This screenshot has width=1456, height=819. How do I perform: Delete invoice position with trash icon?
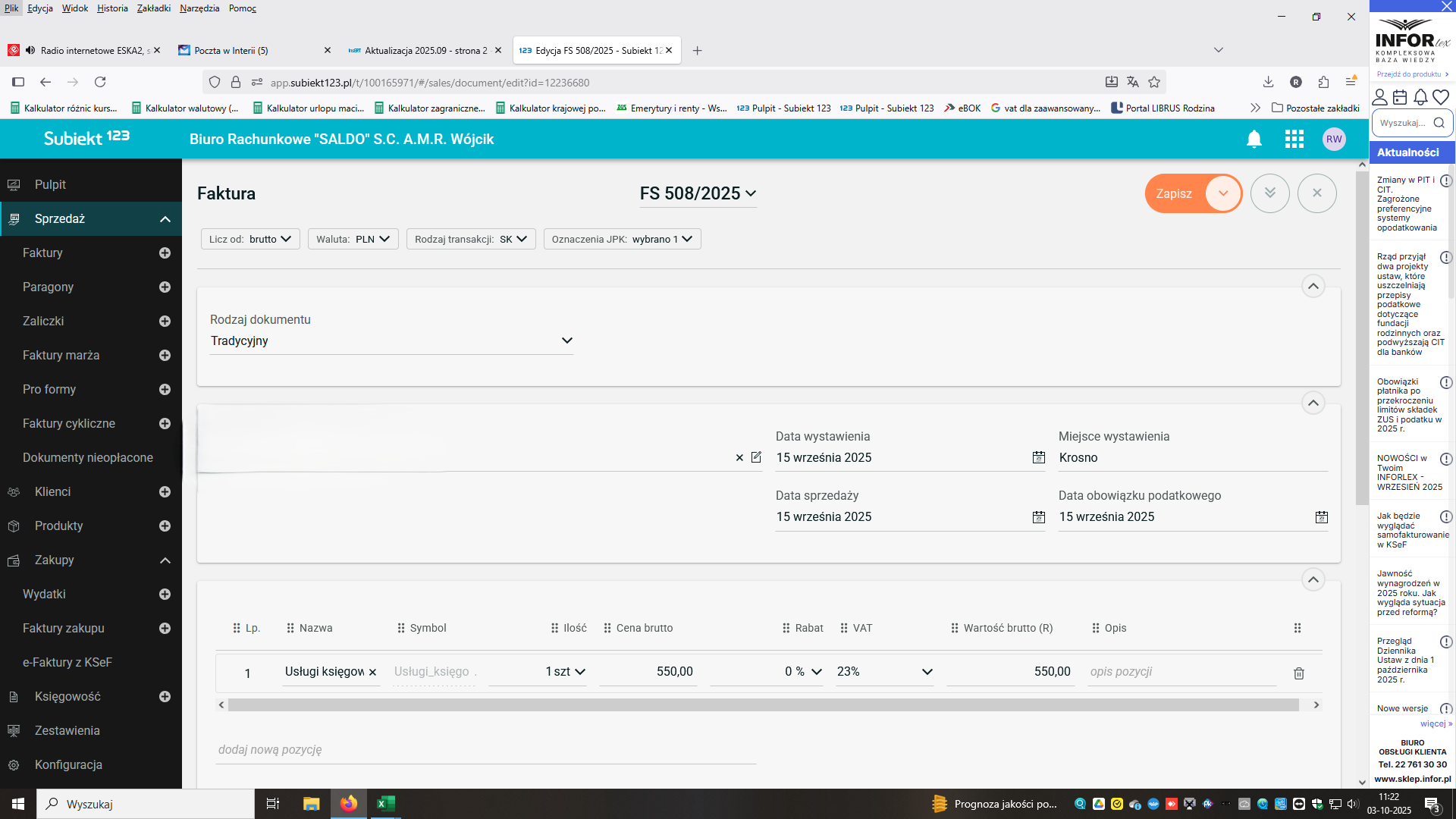tap(1298, 673)
